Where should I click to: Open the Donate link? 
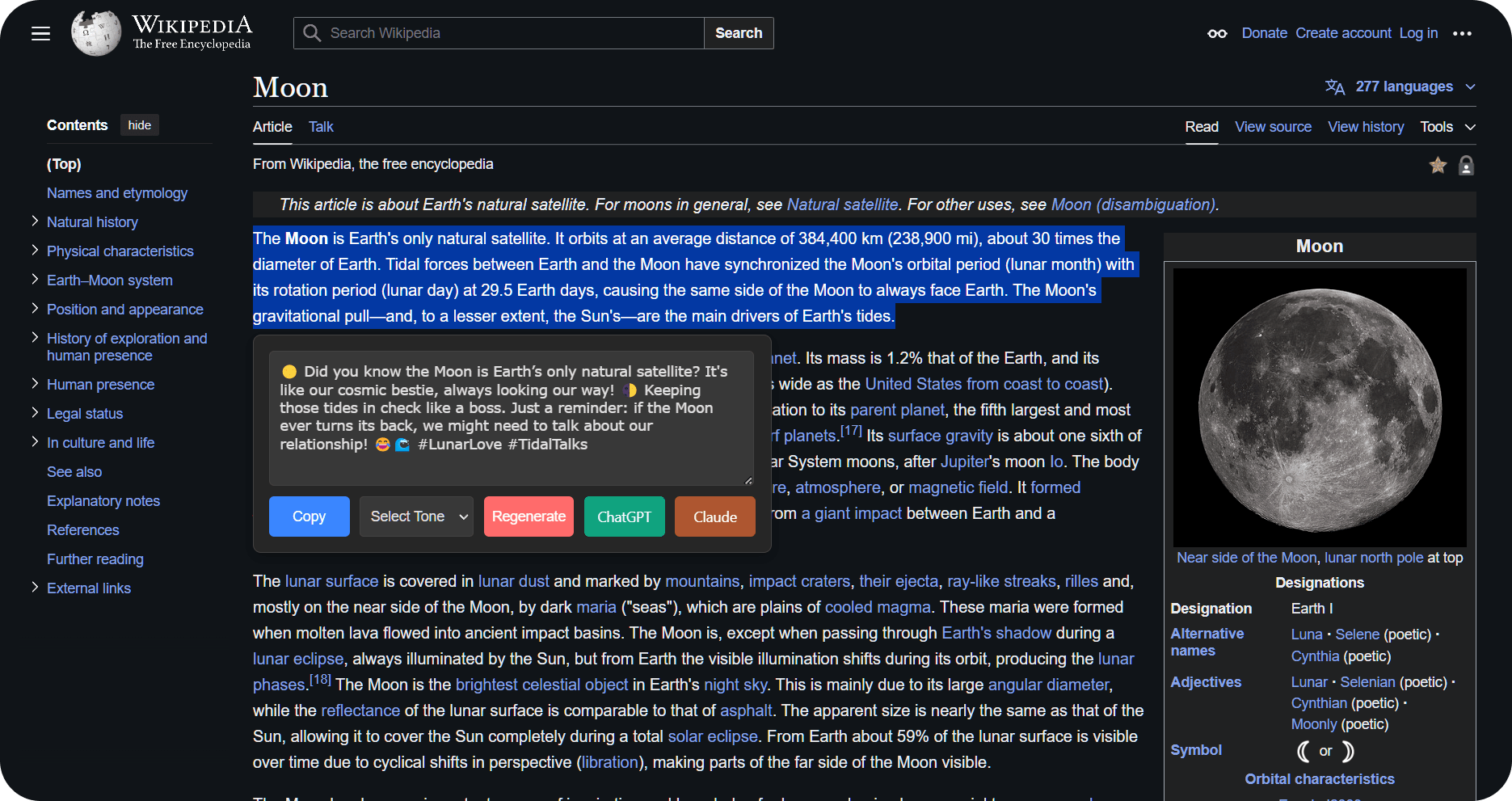1264,33
